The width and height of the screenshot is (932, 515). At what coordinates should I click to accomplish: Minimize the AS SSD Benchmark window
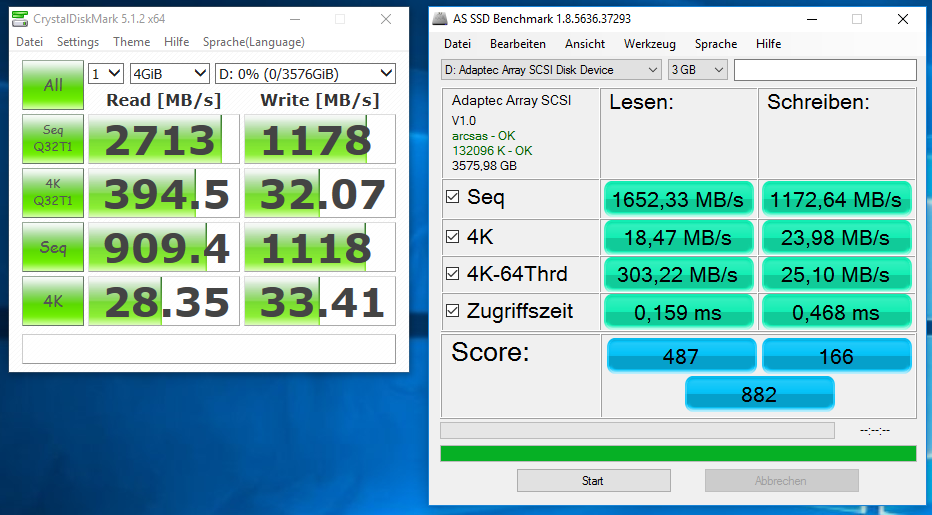point(812,19)
